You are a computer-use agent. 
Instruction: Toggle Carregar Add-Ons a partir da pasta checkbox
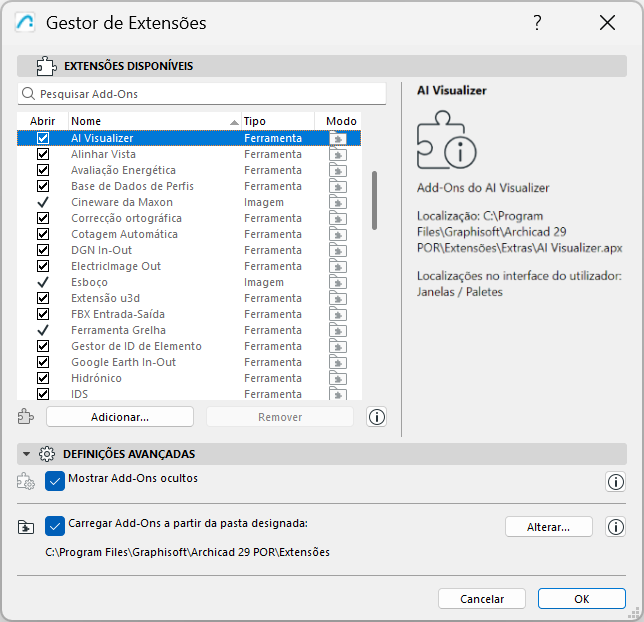55,525
